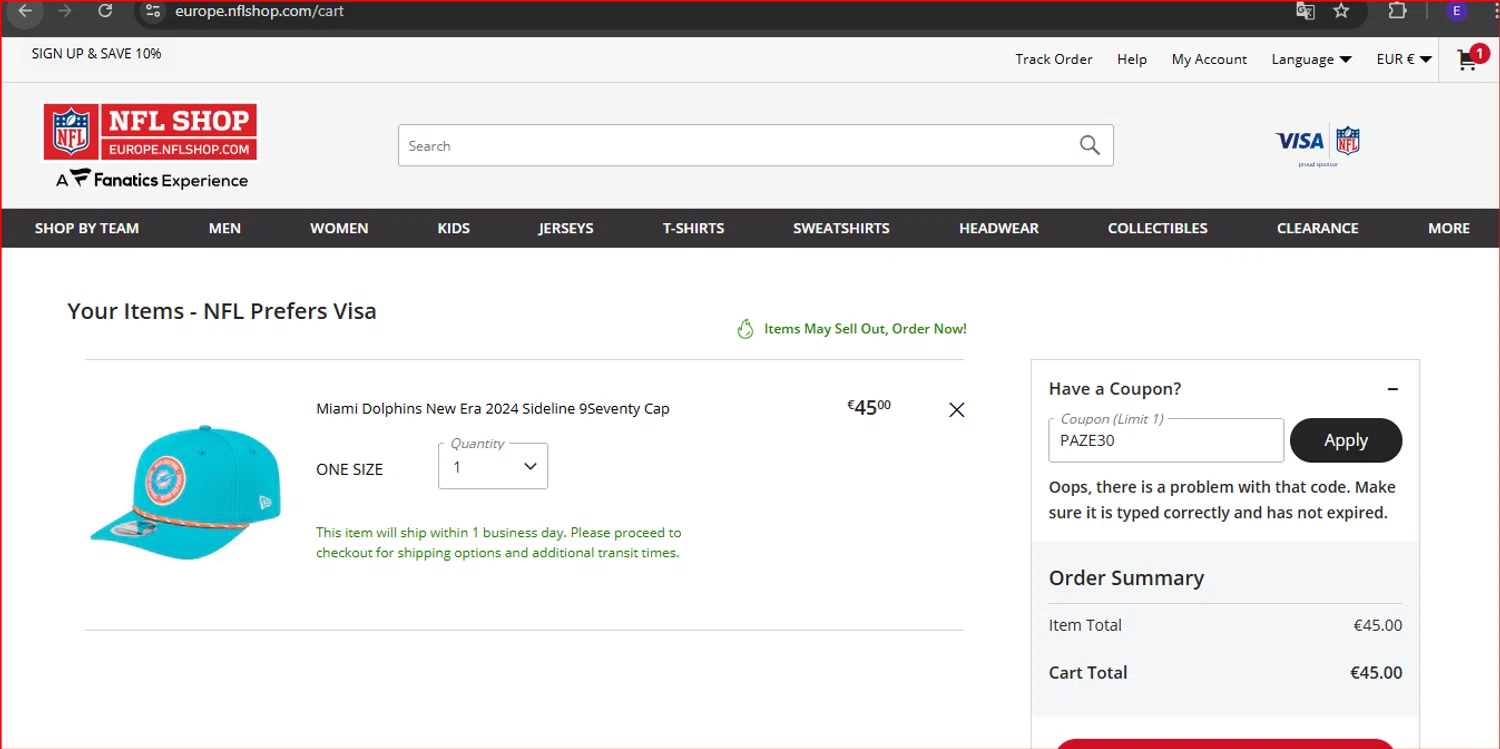Collapse the Have a Coupon section
The height and width of the screenshot is (749, 1500).
point(1393,389)
